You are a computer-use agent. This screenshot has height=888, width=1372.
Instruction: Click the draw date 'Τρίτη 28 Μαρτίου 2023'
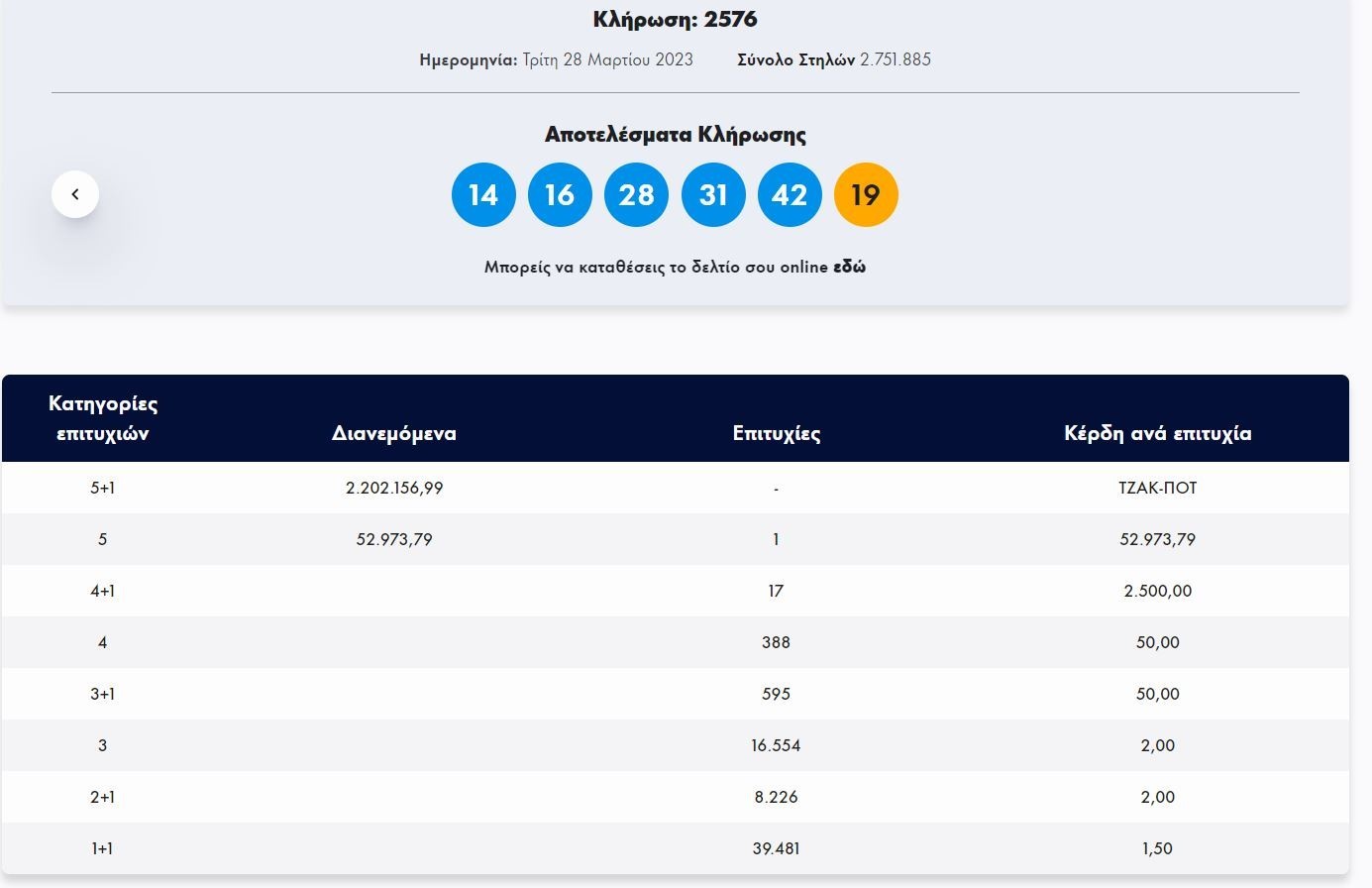[x=607, y=59]
